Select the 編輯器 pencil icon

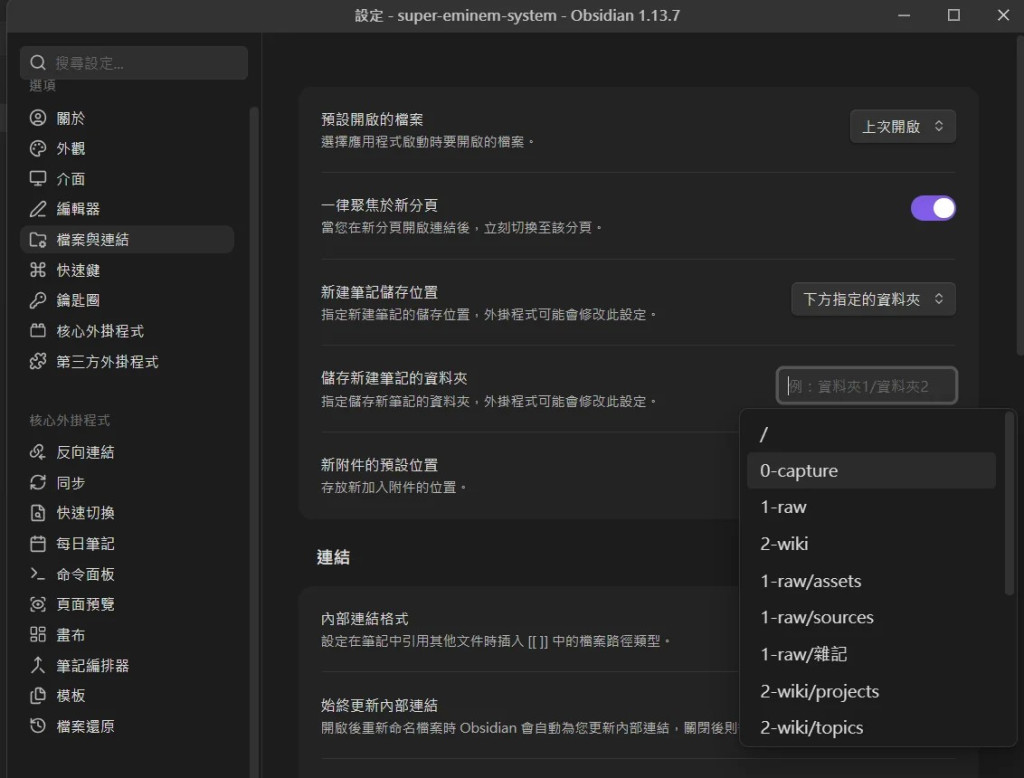(x=38, y=209)
